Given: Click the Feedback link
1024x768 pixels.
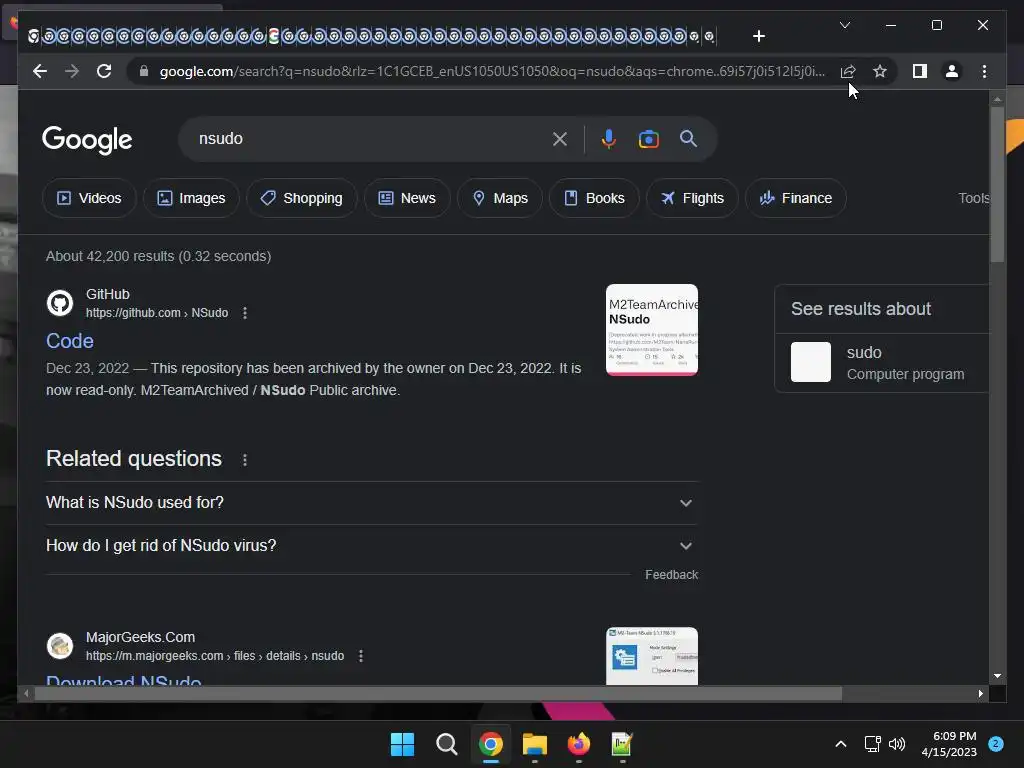Looking at the screenshot, I should point(671,575).
